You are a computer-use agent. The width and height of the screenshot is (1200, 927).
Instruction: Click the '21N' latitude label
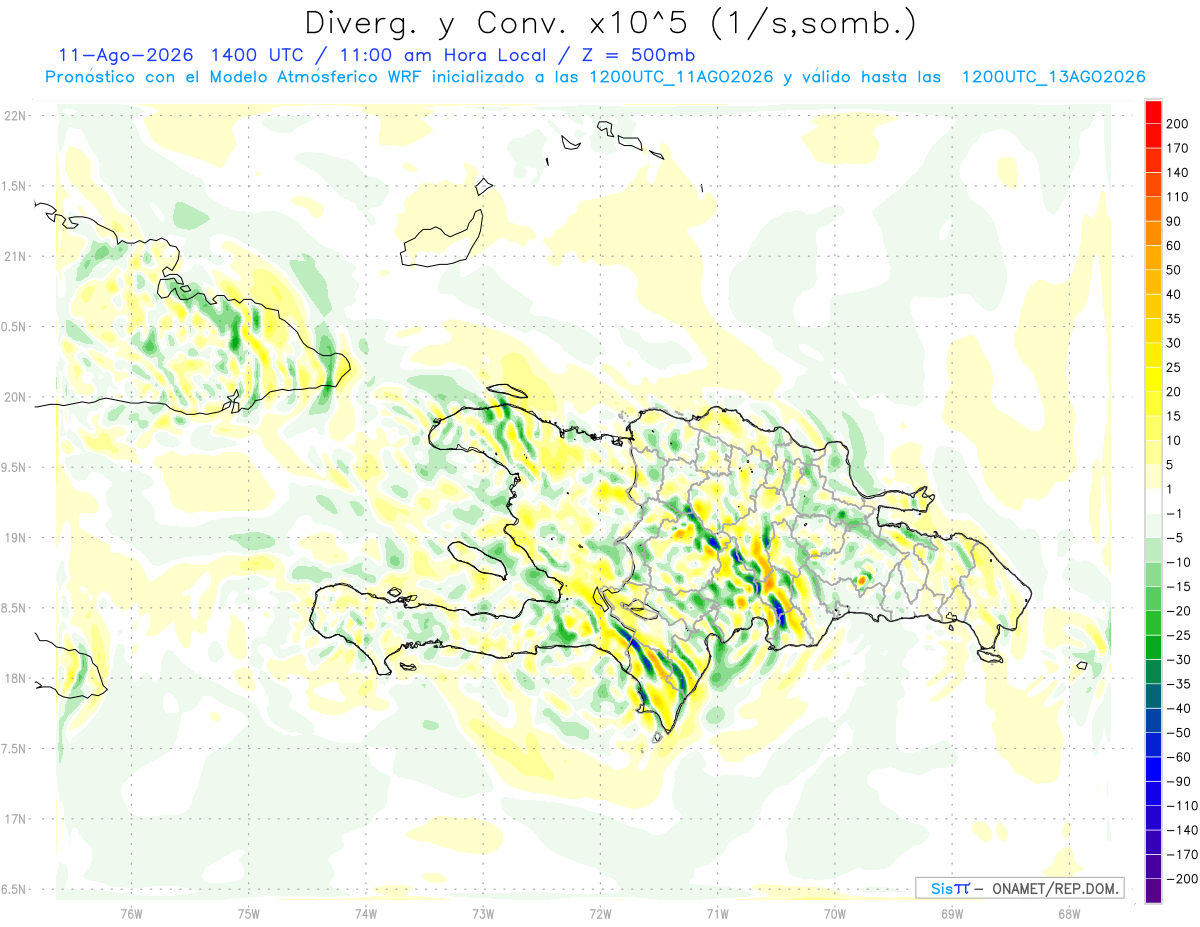[x=15, y=256]
